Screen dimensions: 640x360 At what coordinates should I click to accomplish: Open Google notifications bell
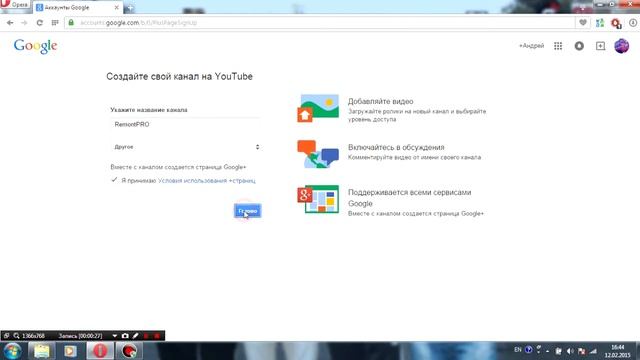point(579,46)
